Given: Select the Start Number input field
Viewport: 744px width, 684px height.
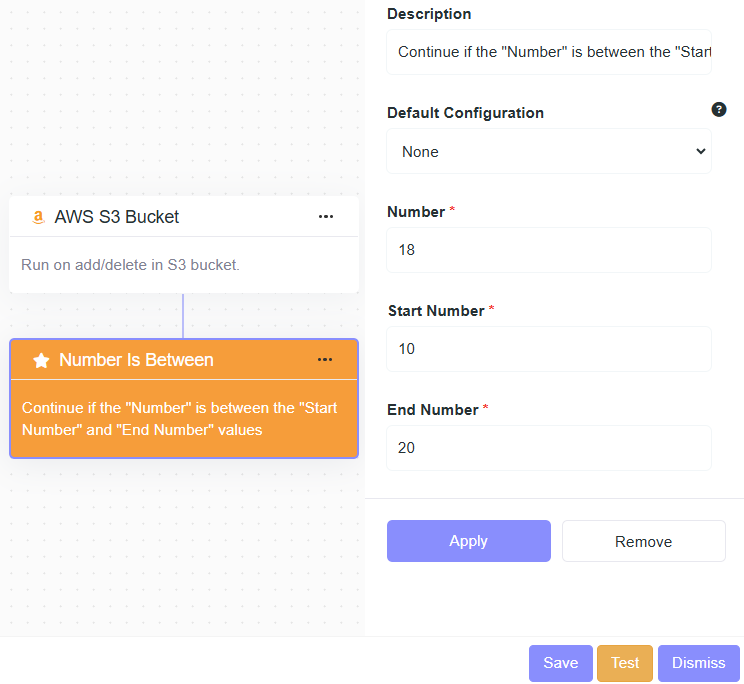Looking at the screenshot, I should [548, 349].
